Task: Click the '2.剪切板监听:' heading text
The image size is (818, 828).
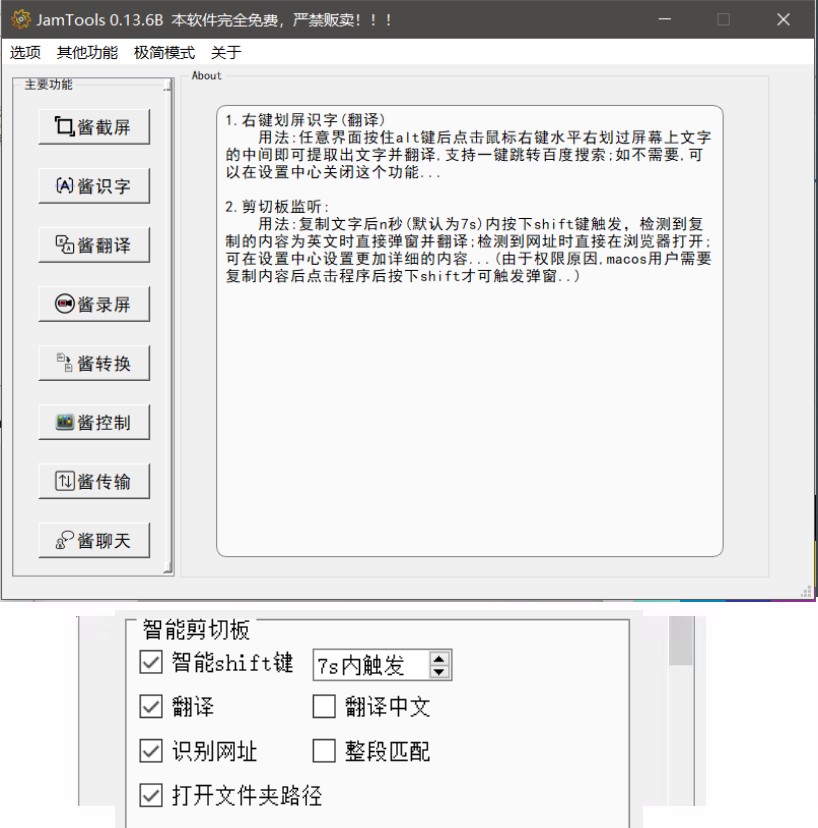Action: (277, 206)
